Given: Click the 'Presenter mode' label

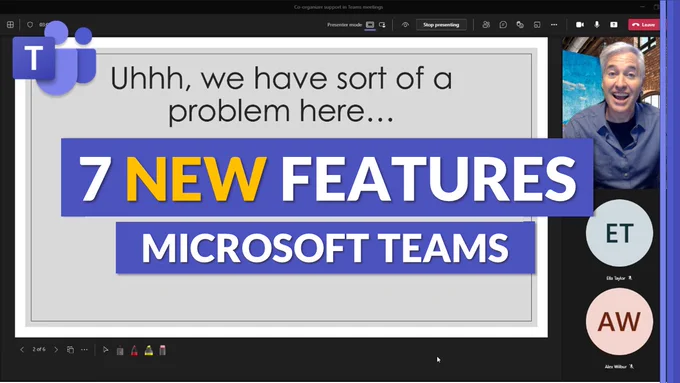Looking at the screenshot, I should pos(344,25).
